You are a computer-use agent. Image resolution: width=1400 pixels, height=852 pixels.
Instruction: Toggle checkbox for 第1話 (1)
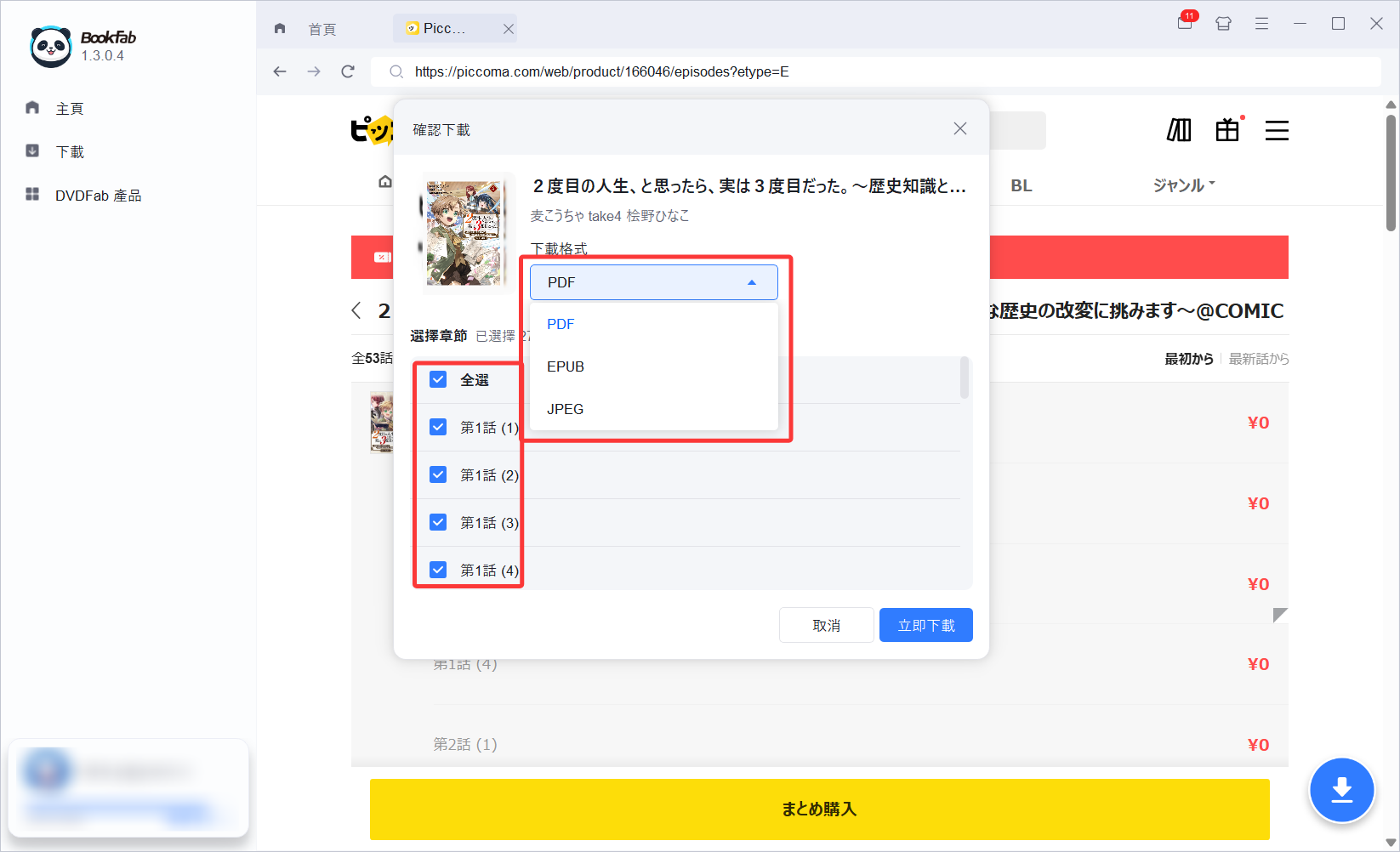(x=438, y=427)
